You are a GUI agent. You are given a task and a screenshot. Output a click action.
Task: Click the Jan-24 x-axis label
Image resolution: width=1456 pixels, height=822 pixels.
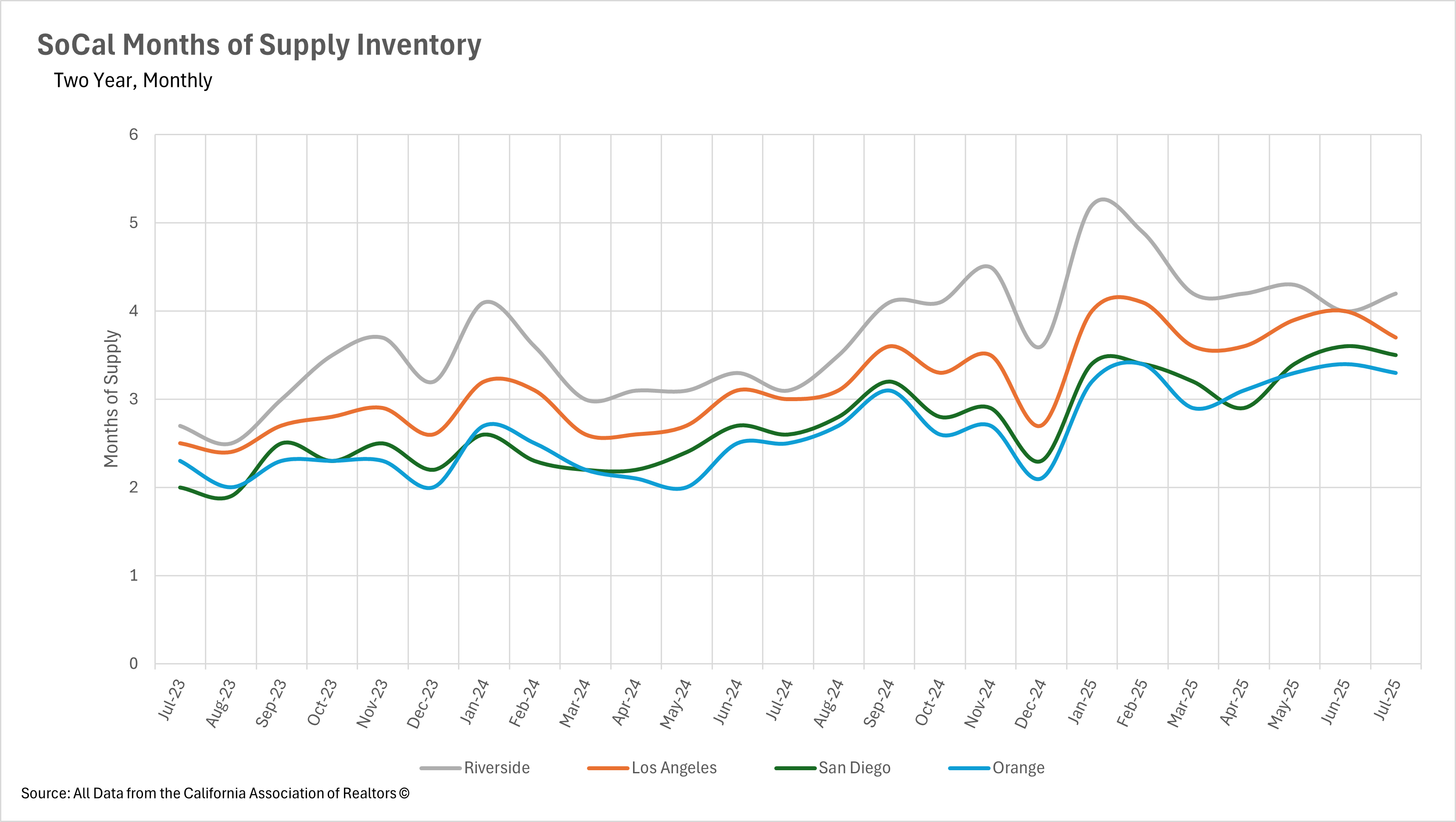click(474, 702)
